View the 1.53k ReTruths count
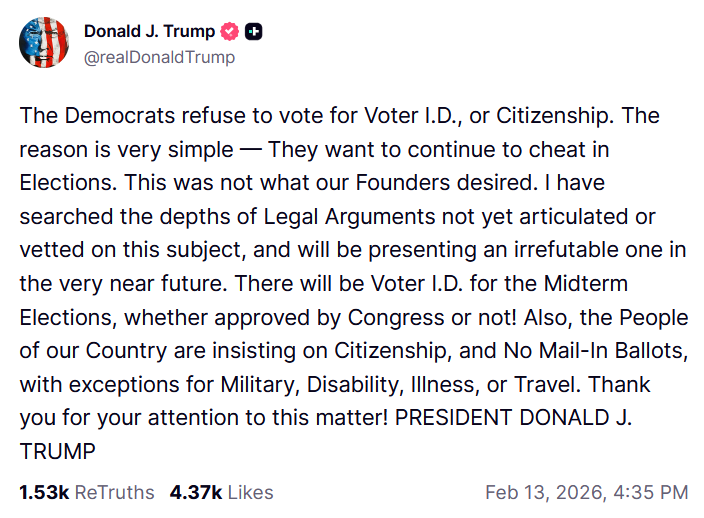The width and height of the screenshot is (704, 518). coord(44,492)
